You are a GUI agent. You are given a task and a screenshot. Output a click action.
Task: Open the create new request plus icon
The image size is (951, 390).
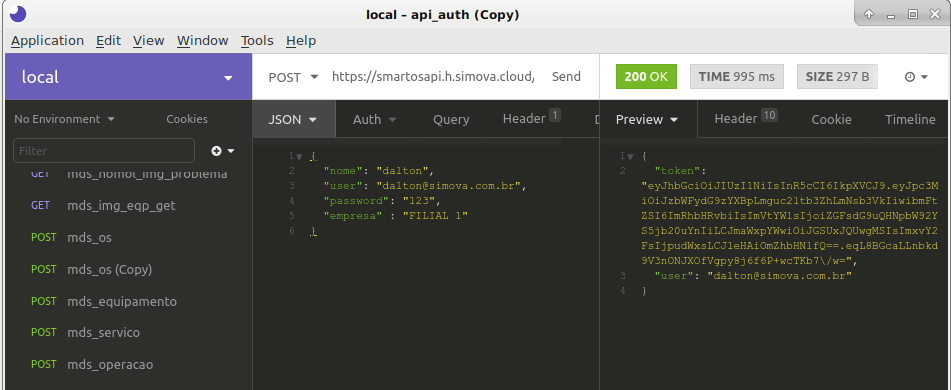pyautogui.click(x=217, y=151)
